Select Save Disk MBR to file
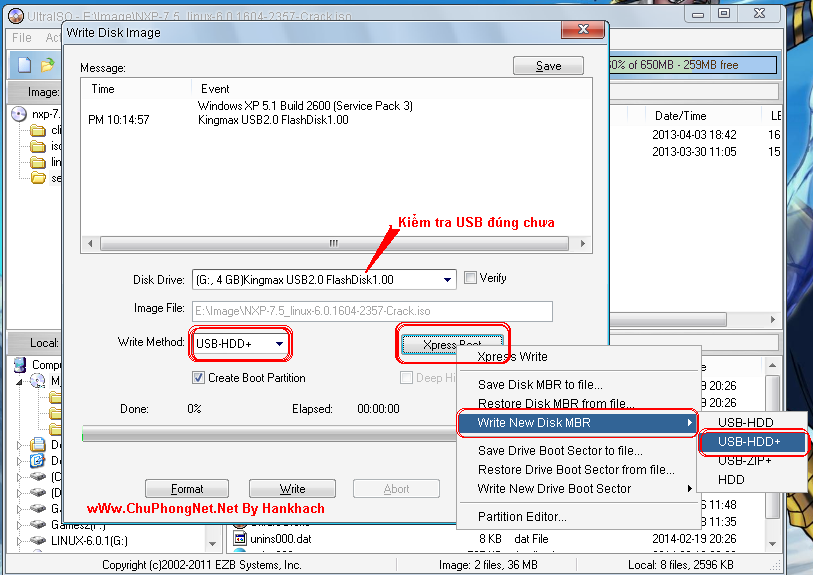813x575 pixels. [x=578, y=385]
